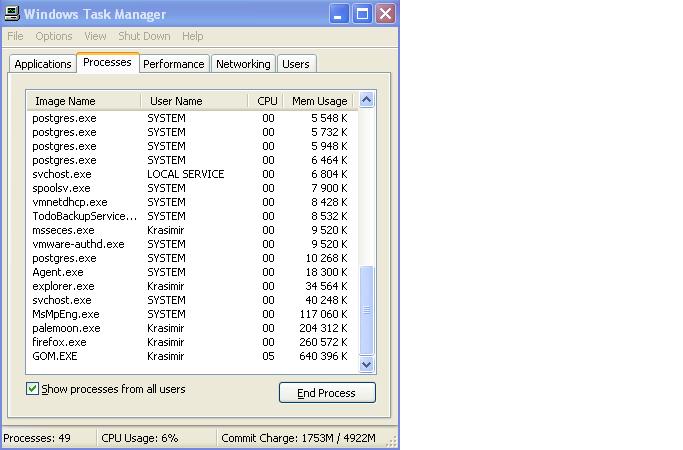Maximize the Task Manager window

(x=361, y=14)
